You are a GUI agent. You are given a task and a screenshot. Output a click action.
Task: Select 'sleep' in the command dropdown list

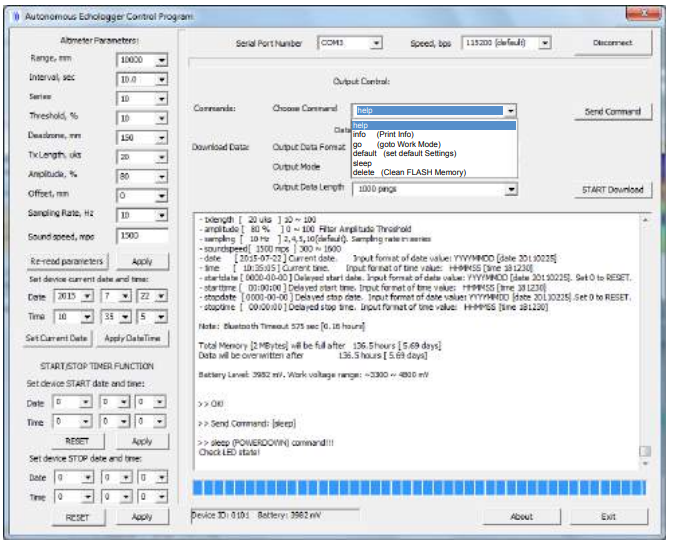tap(363, 162)
